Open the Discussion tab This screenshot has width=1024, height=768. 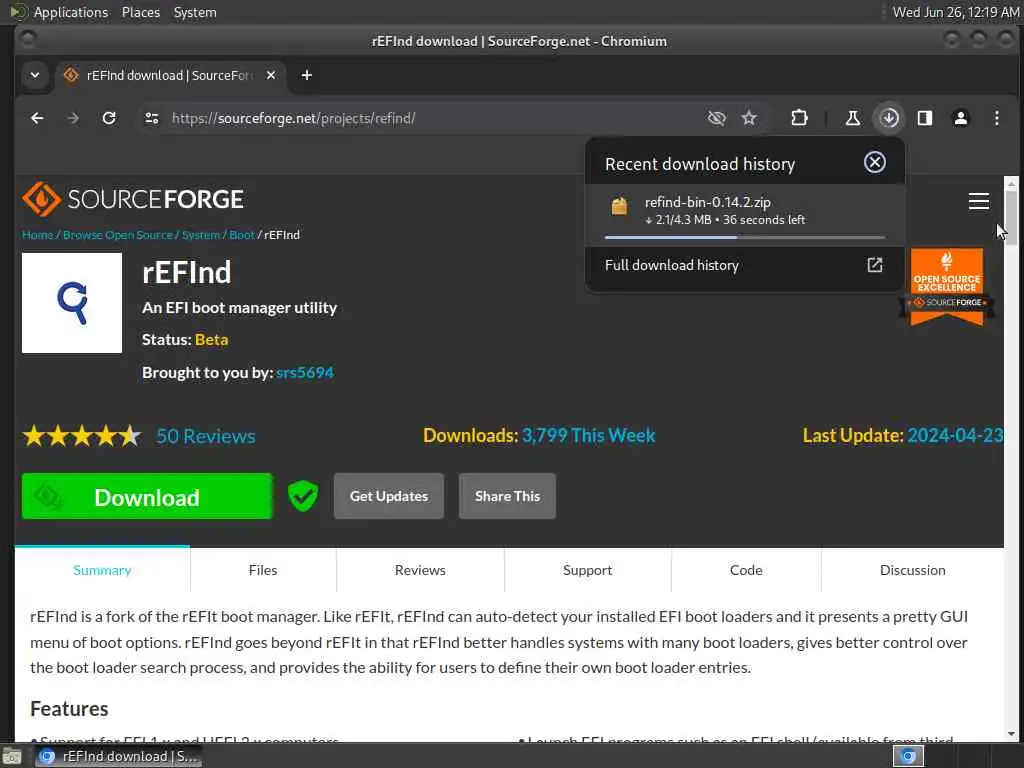[912, 570]
